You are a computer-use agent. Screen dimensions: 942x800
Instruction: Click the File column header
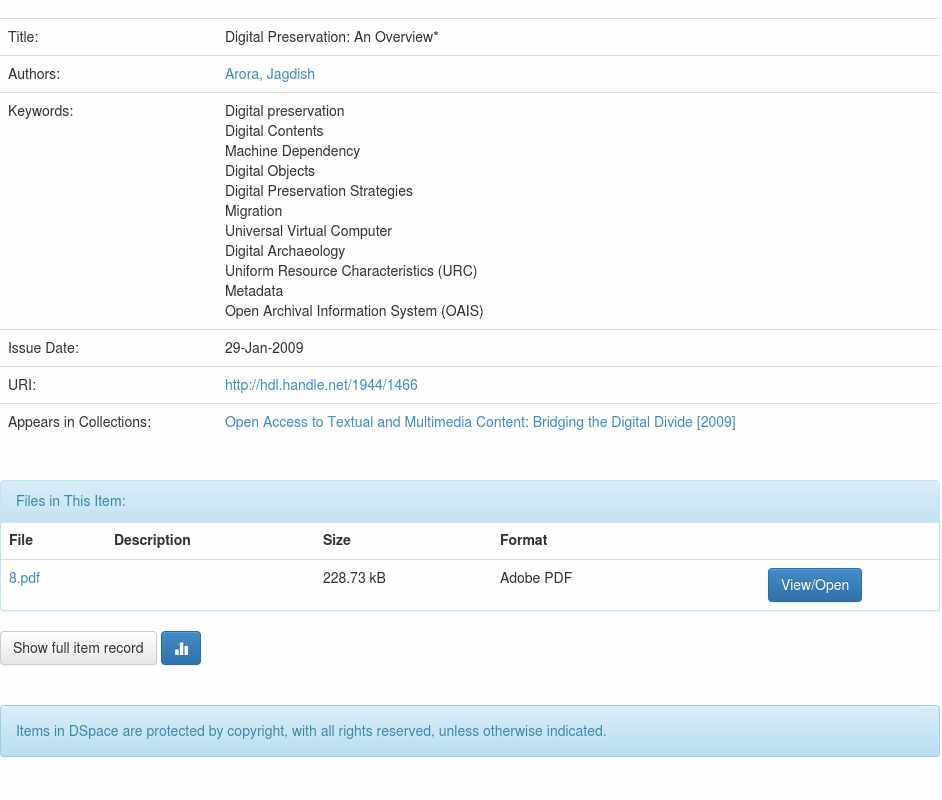(21, 540)
